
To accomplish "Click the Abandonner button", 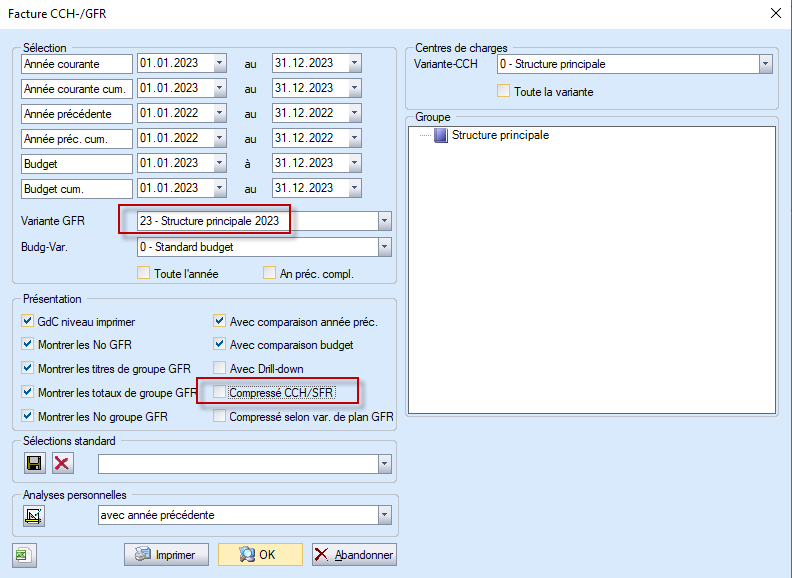I will (x=353, y=554).
